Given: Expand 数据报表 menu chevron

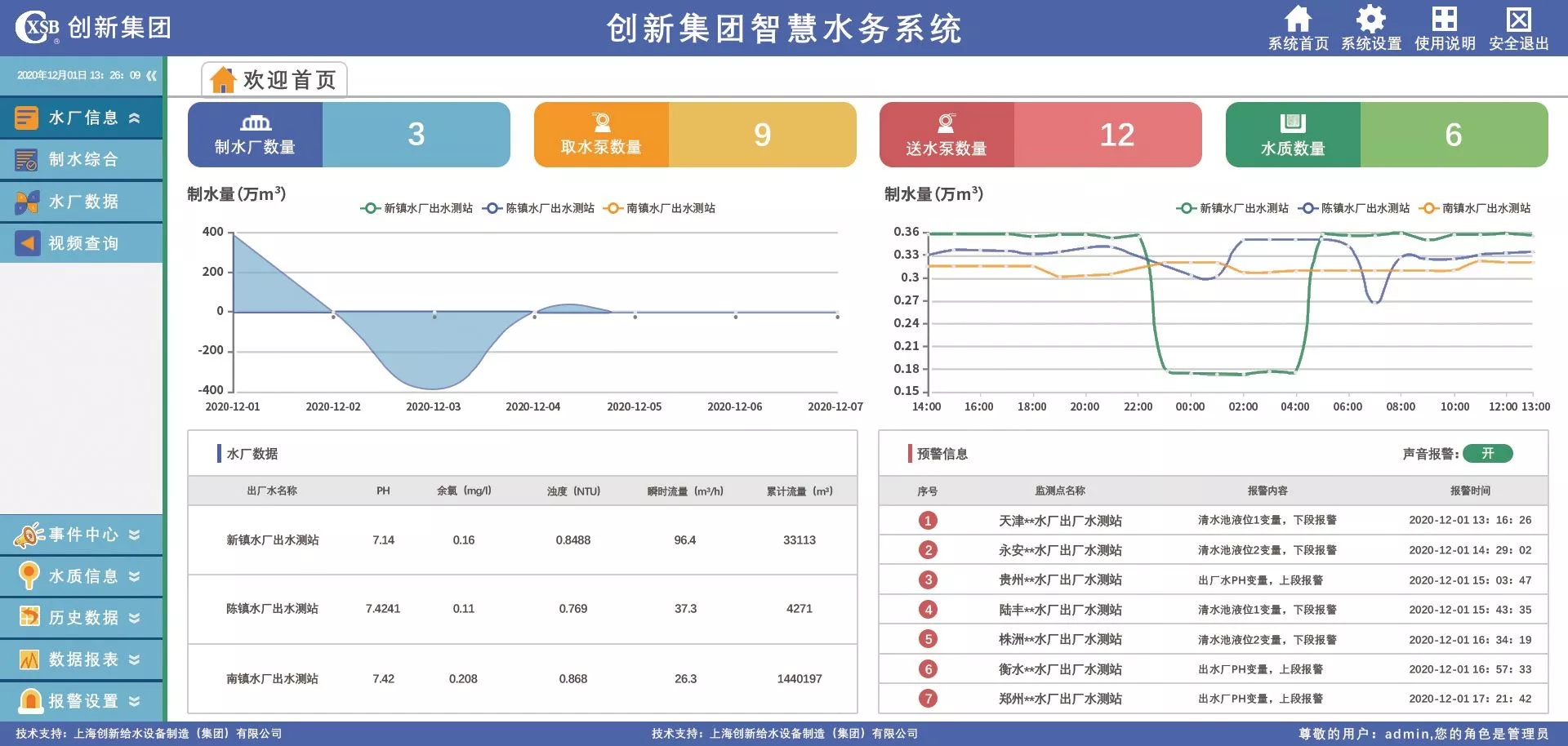Looking at the screenshot, I should point(135,659).
